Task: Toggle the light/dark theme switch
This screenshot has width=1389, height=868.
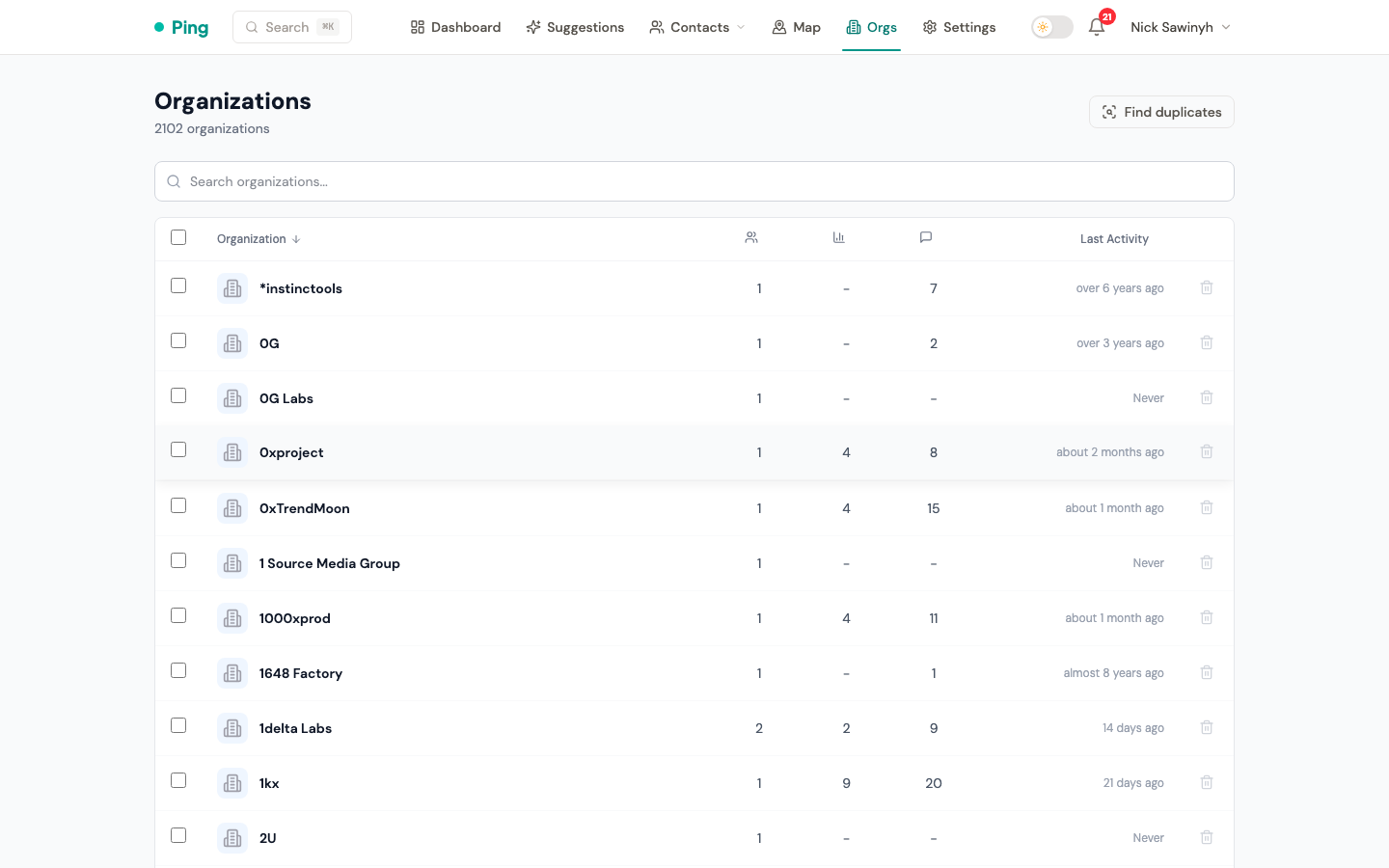Action: [x=1051, y=27]
